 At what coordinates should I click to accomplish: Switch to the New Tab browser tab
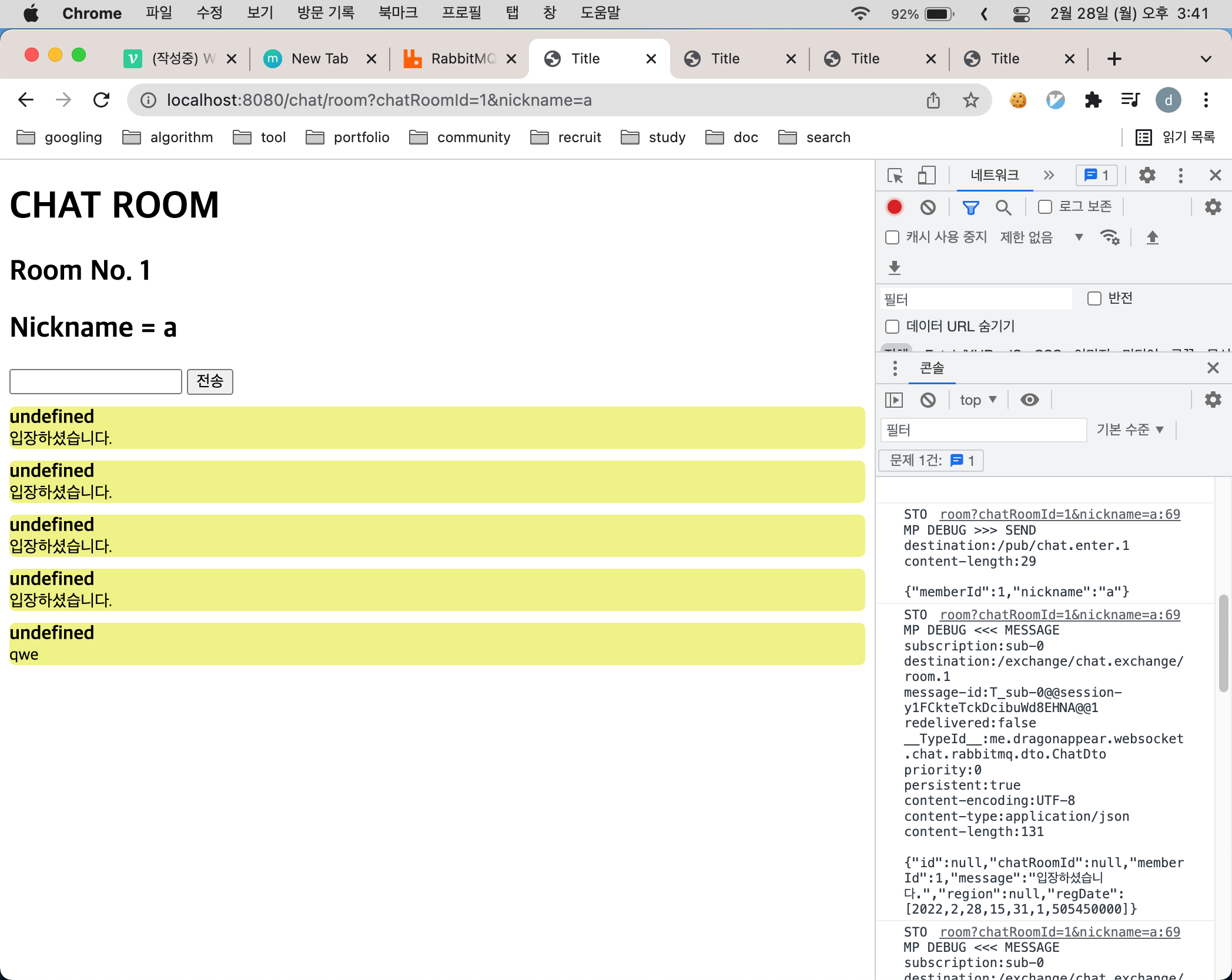(x=320, y=59)
